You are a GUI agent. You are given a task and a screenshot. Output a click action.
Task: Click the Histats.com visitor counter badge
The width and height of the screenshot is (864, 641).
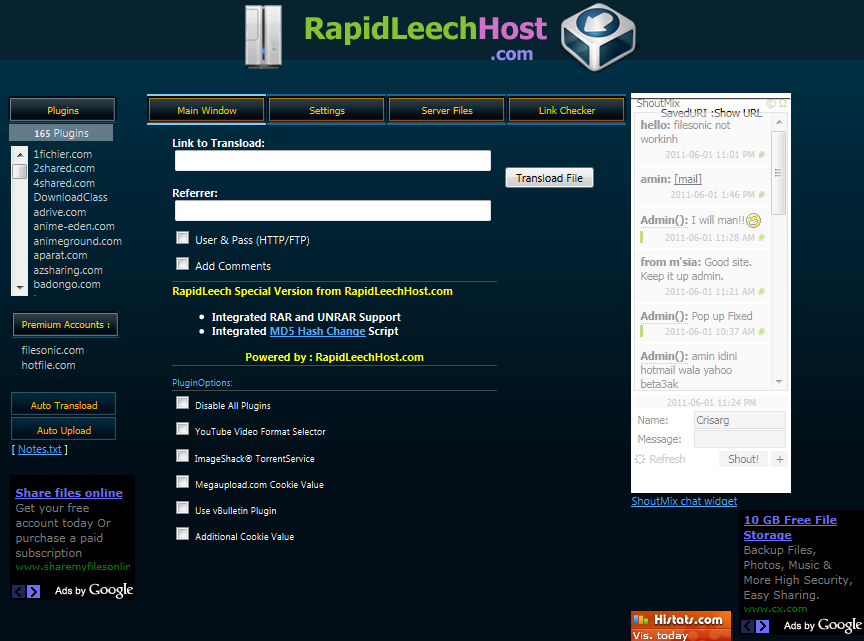(681, 624)
